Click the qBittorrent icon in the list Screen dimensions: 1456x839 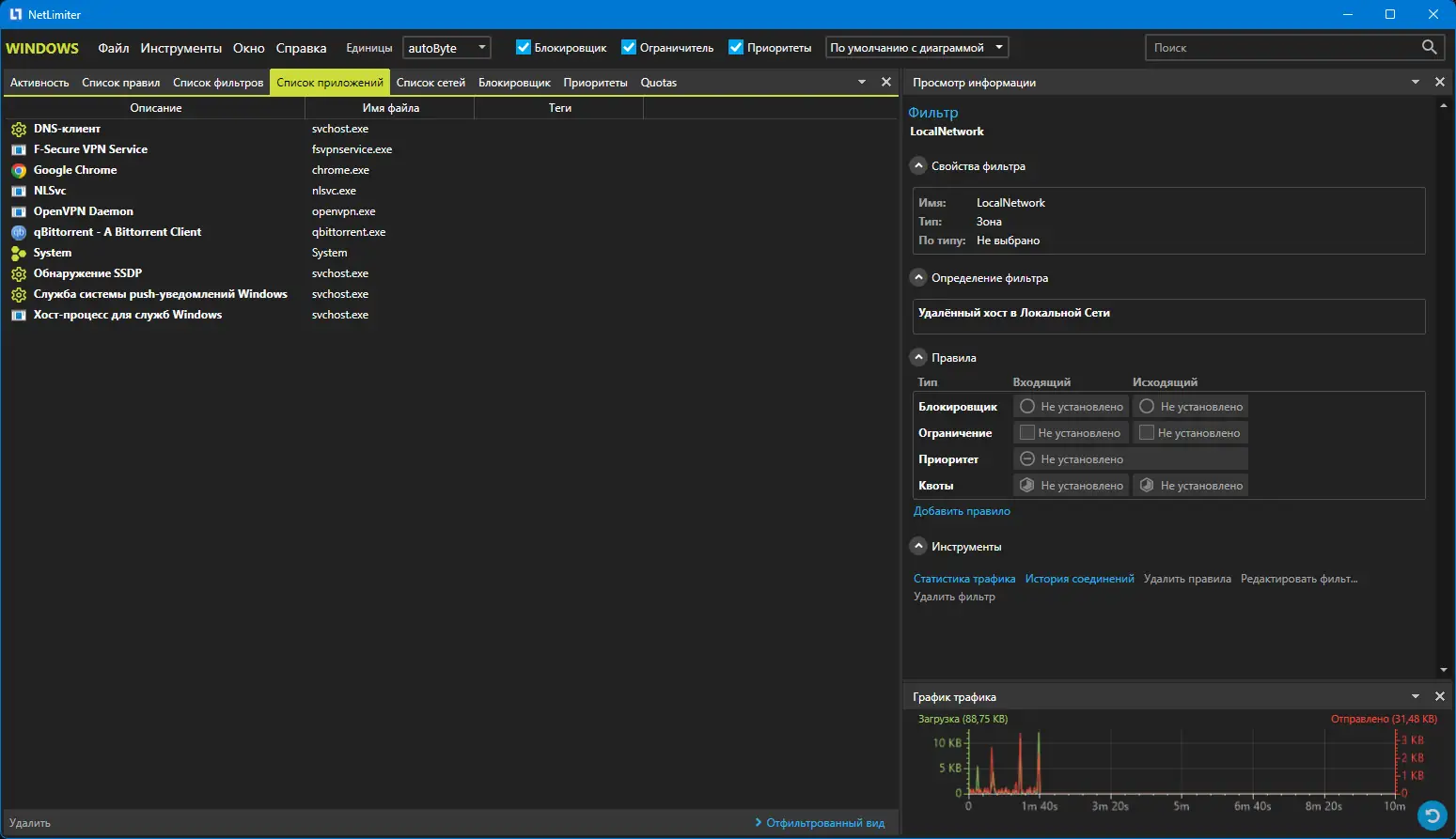(x=19, y=233)
